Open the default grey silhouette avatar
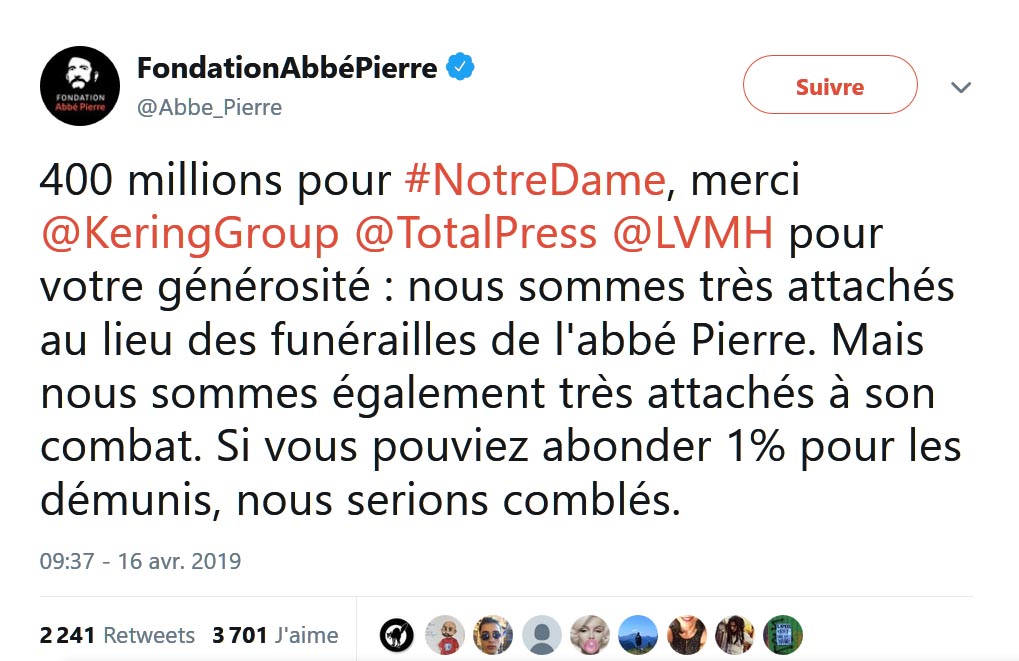Viewport: 1019px width, 661px height. [542, 634]
